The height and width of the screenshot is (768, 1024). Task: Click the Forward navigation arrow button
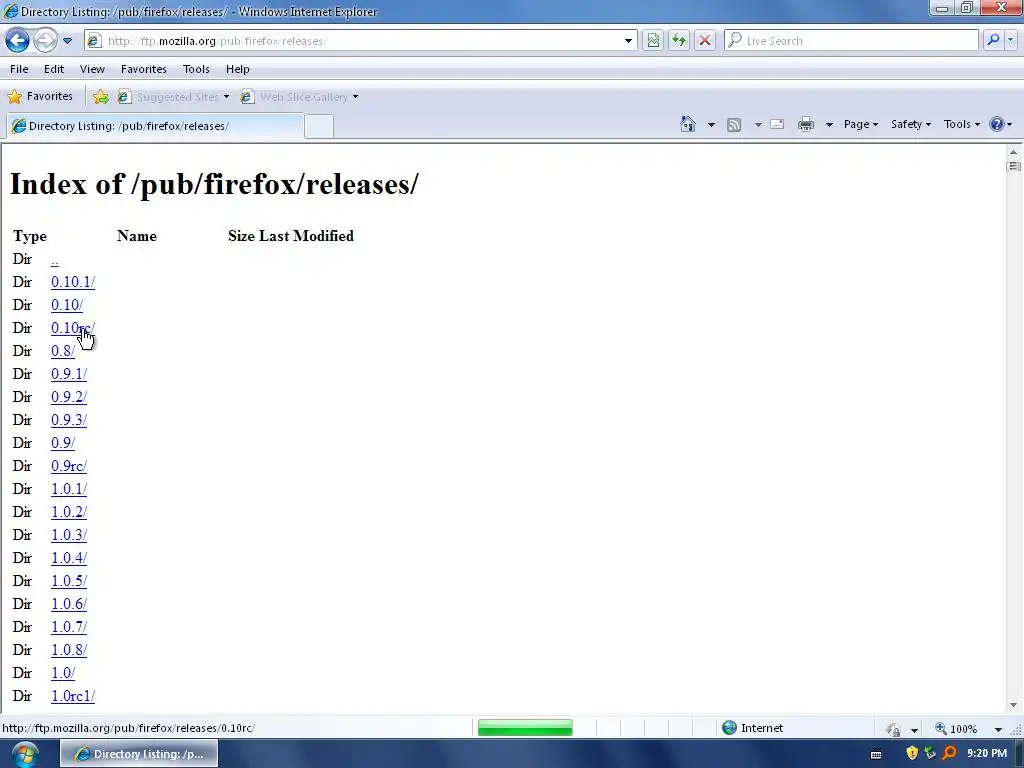coord(45,40)
